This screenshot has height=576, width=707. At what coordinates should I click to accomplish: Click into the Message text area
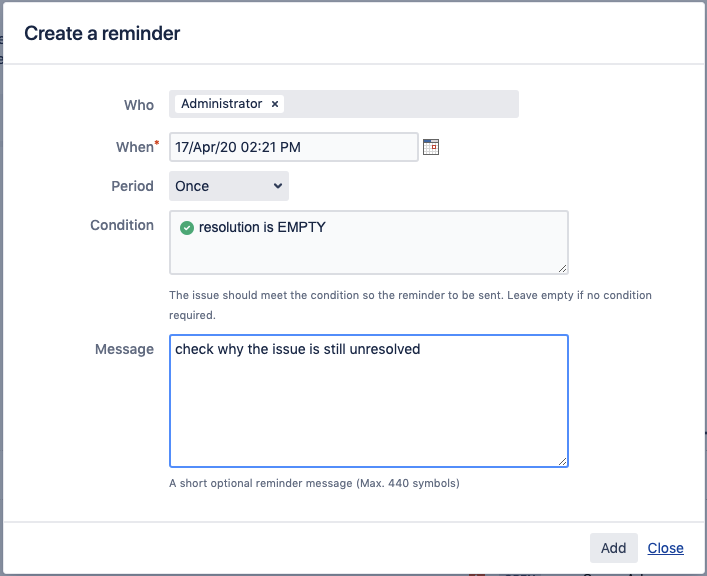coord(368,410)
